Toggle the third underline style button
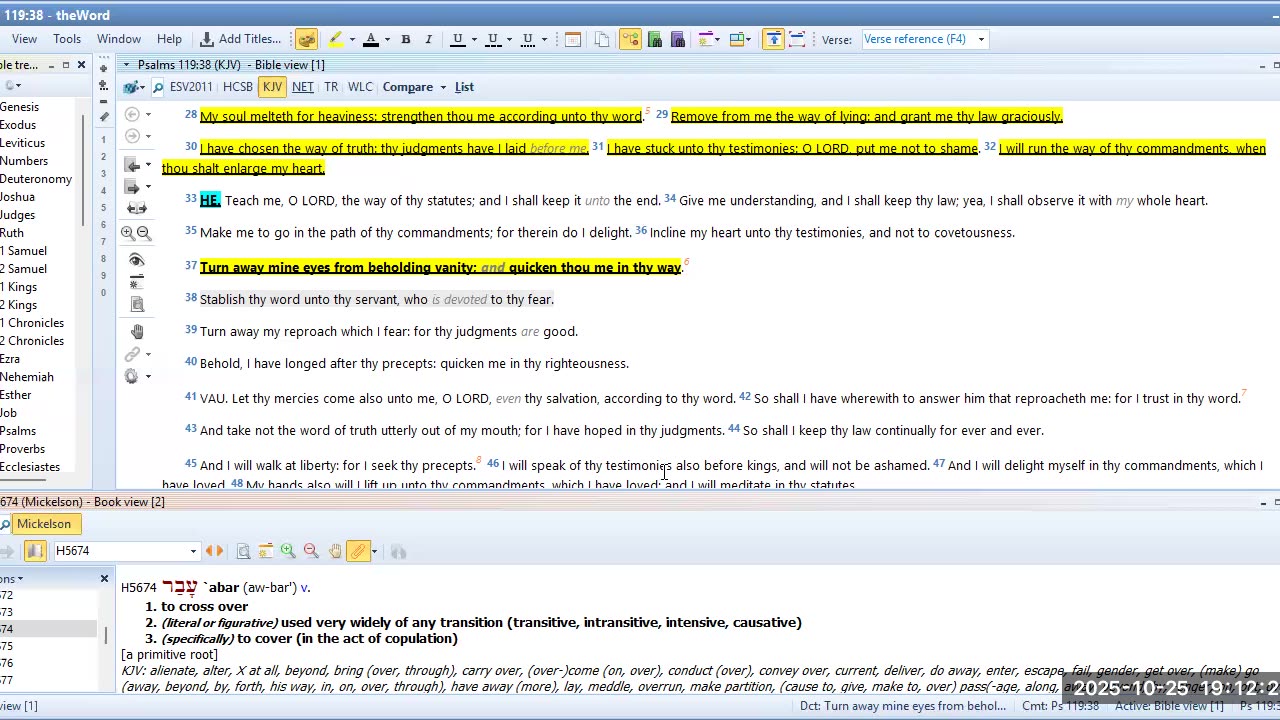This screenshot has width=1280, height=720. [x=528, y=39]
